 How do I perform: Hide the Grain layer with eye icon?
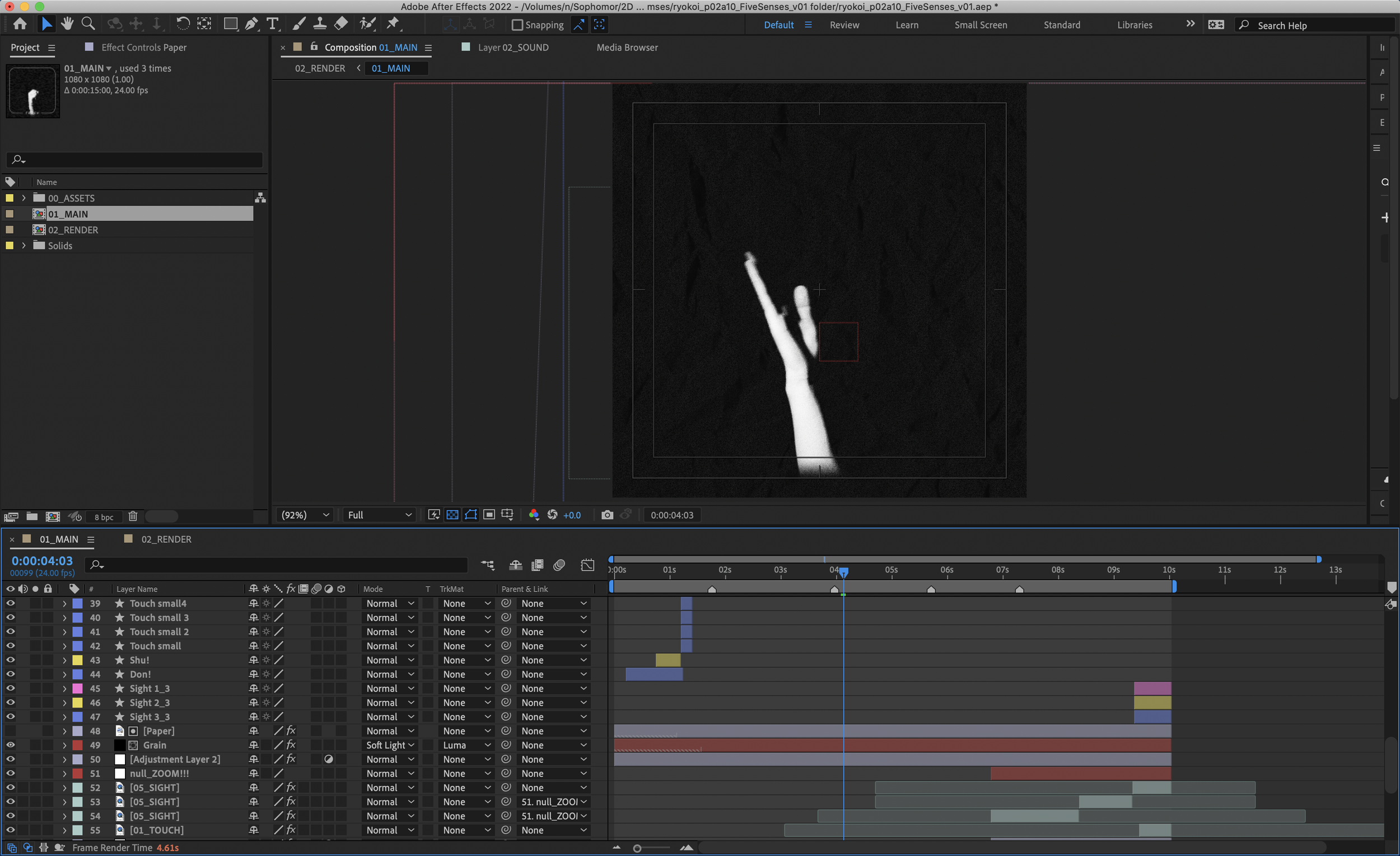(10, 745)
